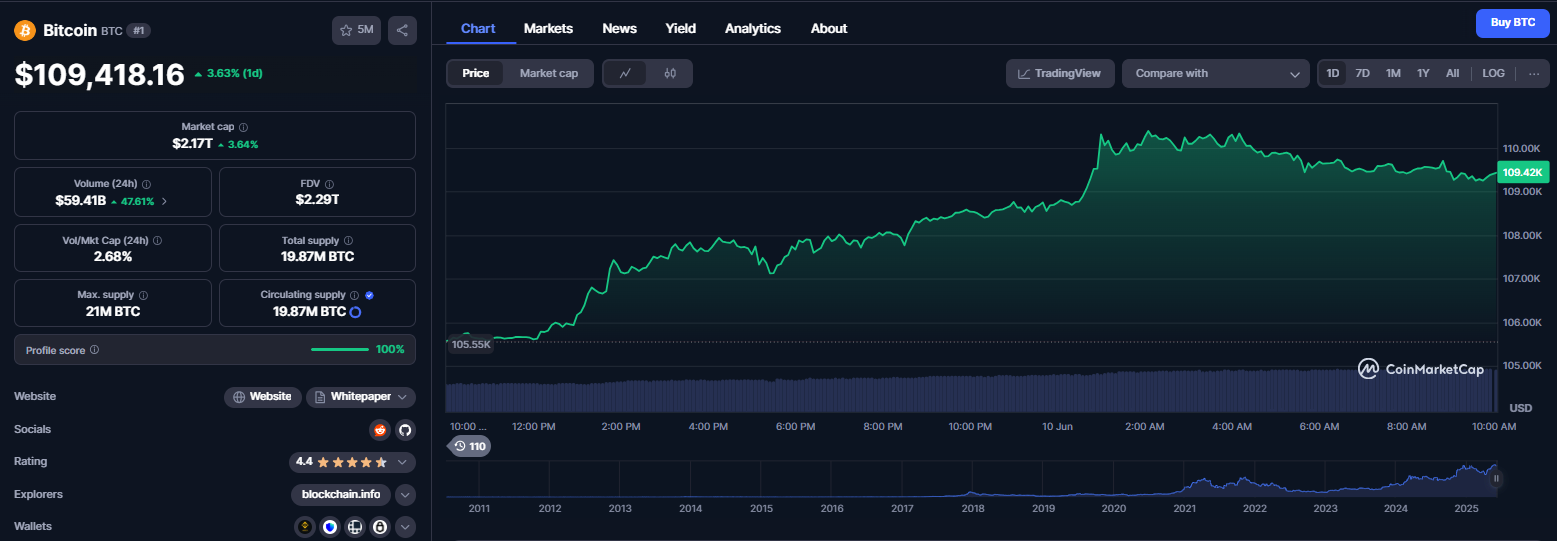The height and width of the screenshot is (541, 1557).
Task: Click the 105.55K opening price marker
Action: tap(471, 344)
